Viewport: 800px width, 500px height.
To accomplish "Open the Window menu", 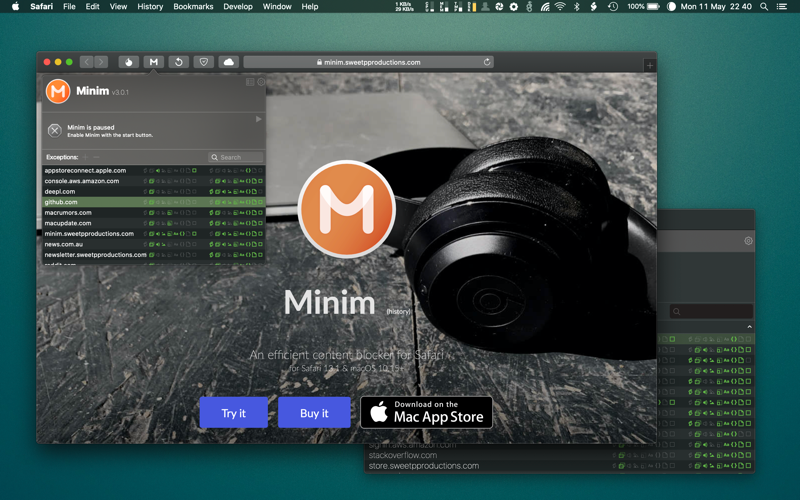I will pos(277,6).
